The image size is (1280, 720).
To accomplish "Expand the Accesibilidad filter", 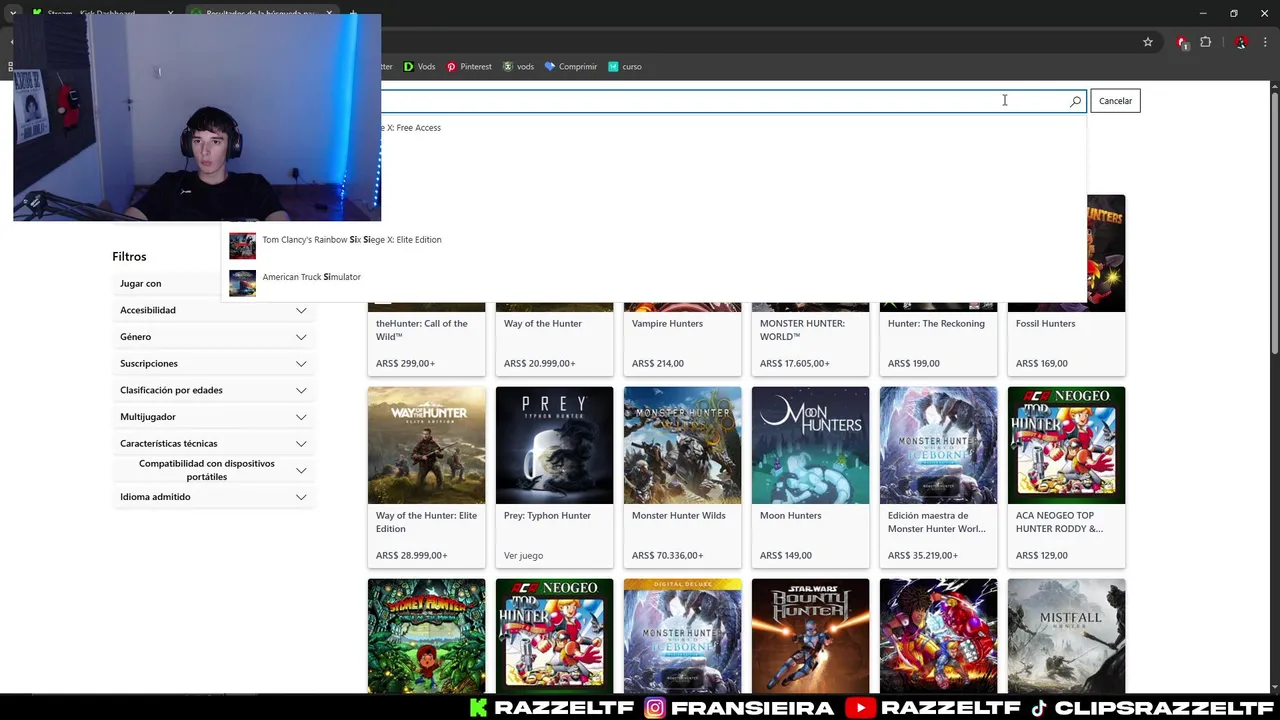I will tap(213, 310).
